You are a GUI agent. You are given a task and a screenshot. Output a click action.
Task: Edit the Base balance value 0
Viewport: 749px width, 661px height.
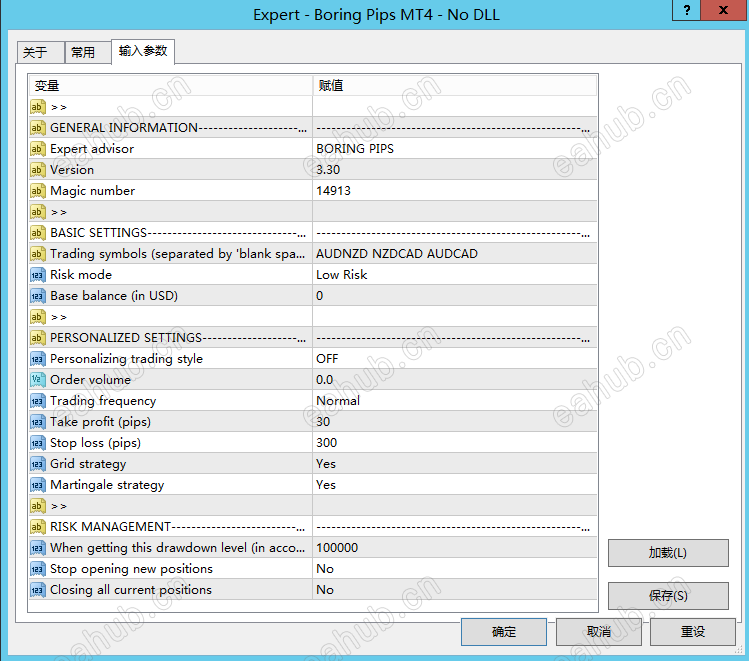pyautogui.click(x=455, y=296)
